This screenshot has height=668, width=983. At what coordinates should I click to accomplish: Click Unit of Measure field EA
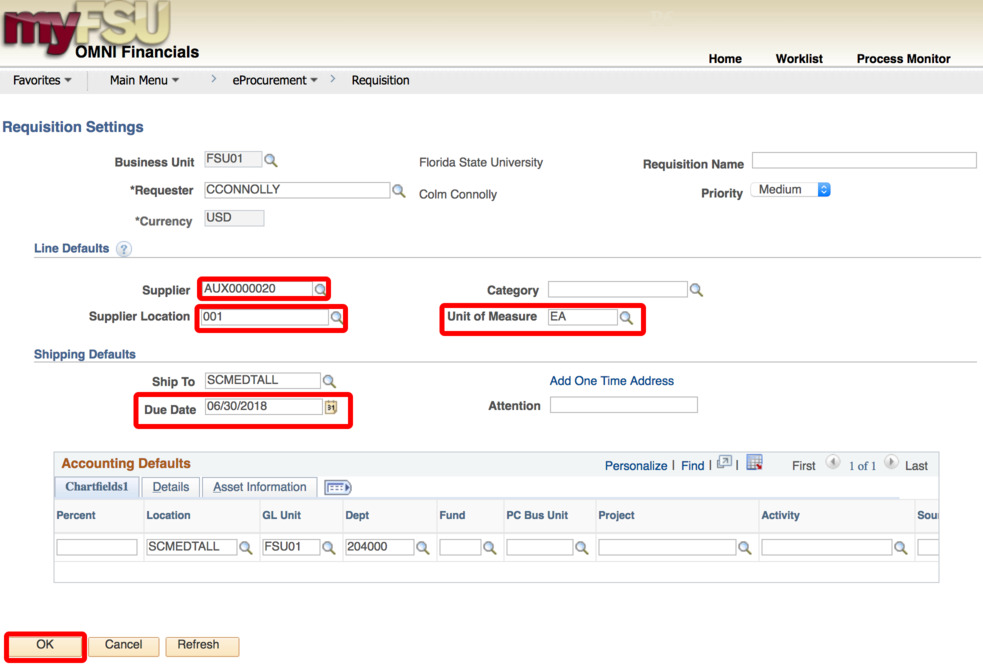click(x=582, y=316)
